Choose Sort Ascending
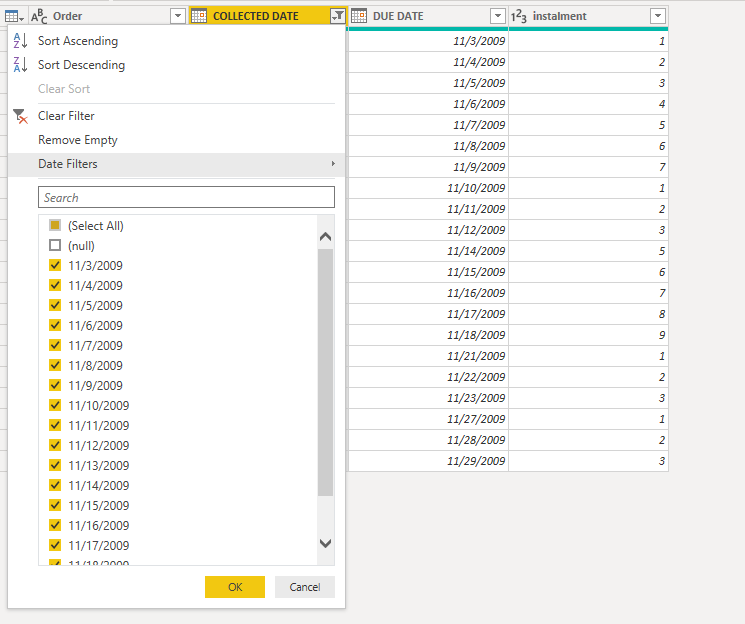 (x=78, y=41)
